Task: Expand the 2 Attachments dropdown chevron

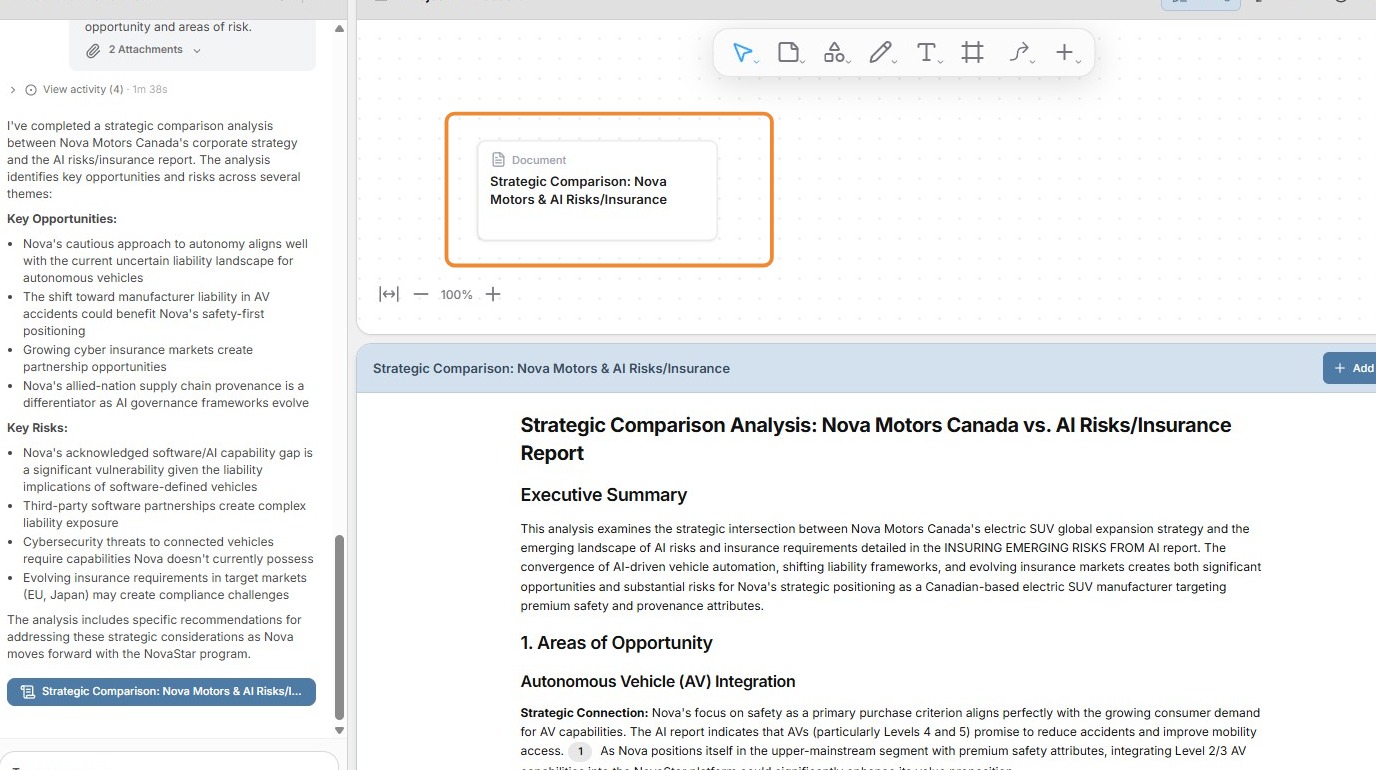Action: [x=197, y=50]
